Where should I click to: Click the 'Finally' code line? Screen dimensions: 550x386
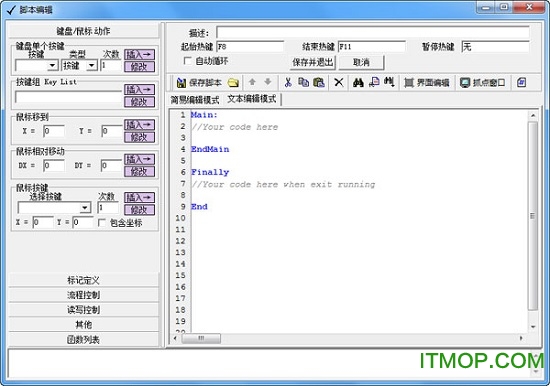click(x=210, y=172)
